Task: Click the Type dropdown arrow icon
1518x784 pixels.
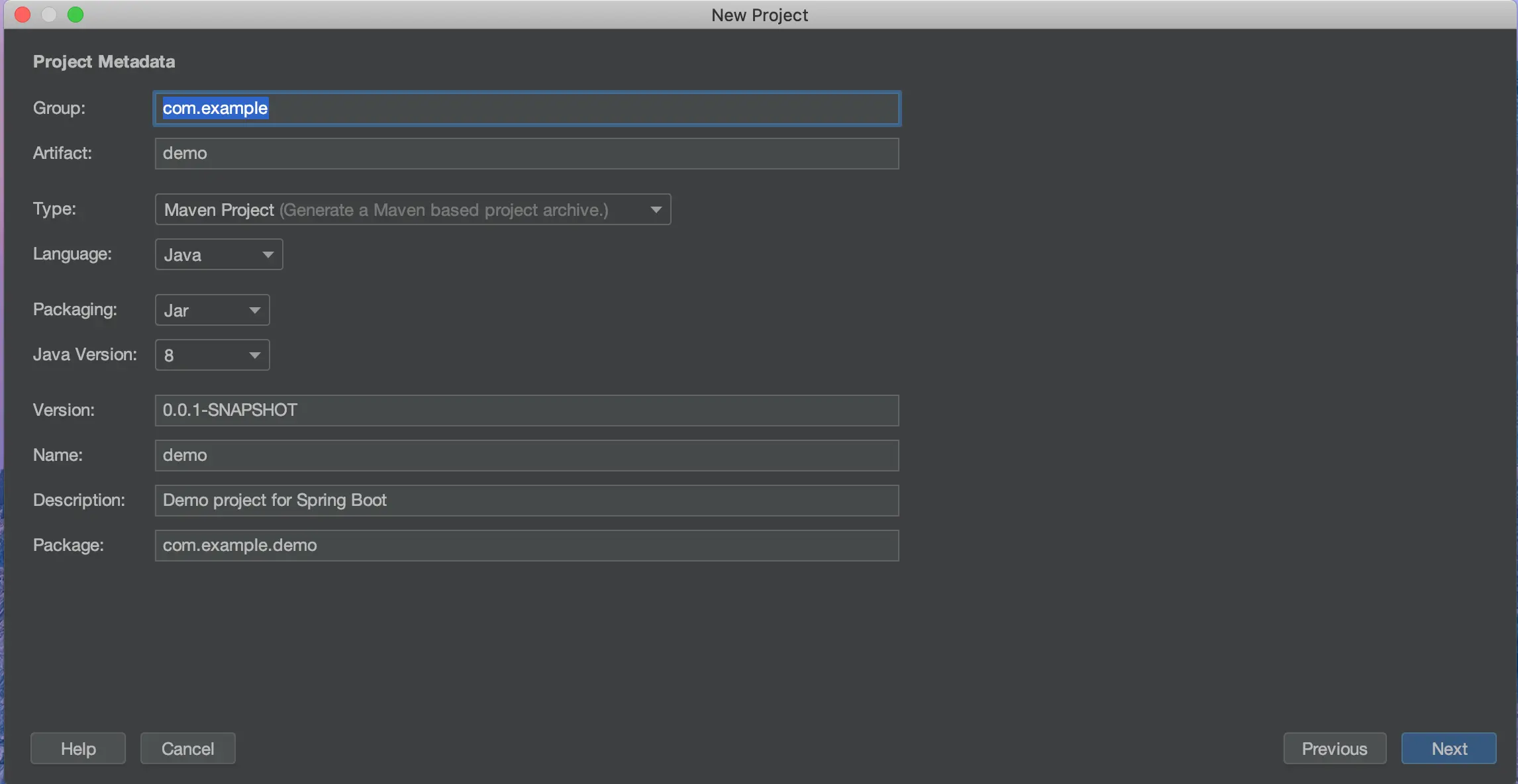Action: 656,210
